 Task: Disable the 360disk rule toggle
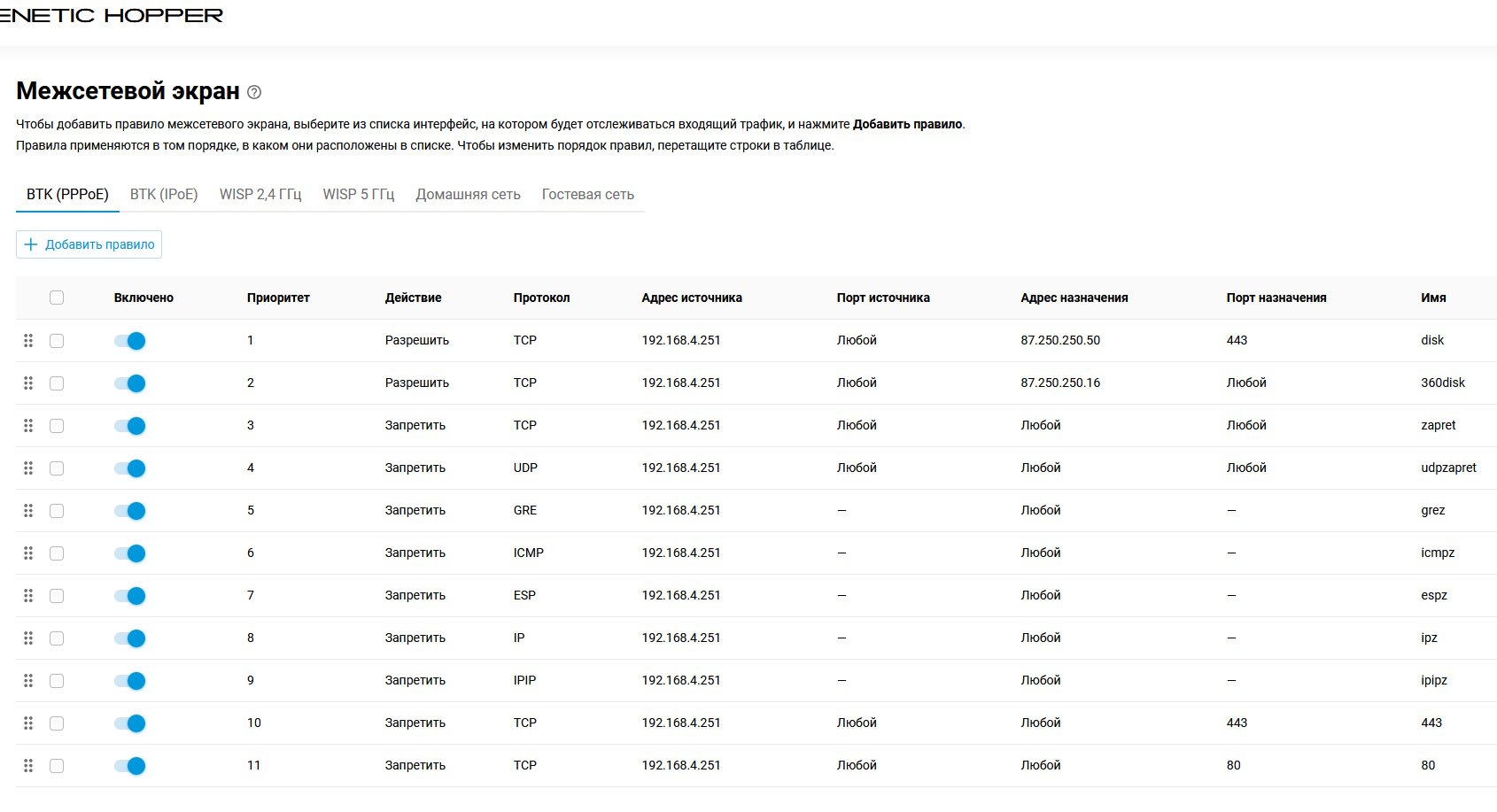pyautogui.click(x=130, y=383)
